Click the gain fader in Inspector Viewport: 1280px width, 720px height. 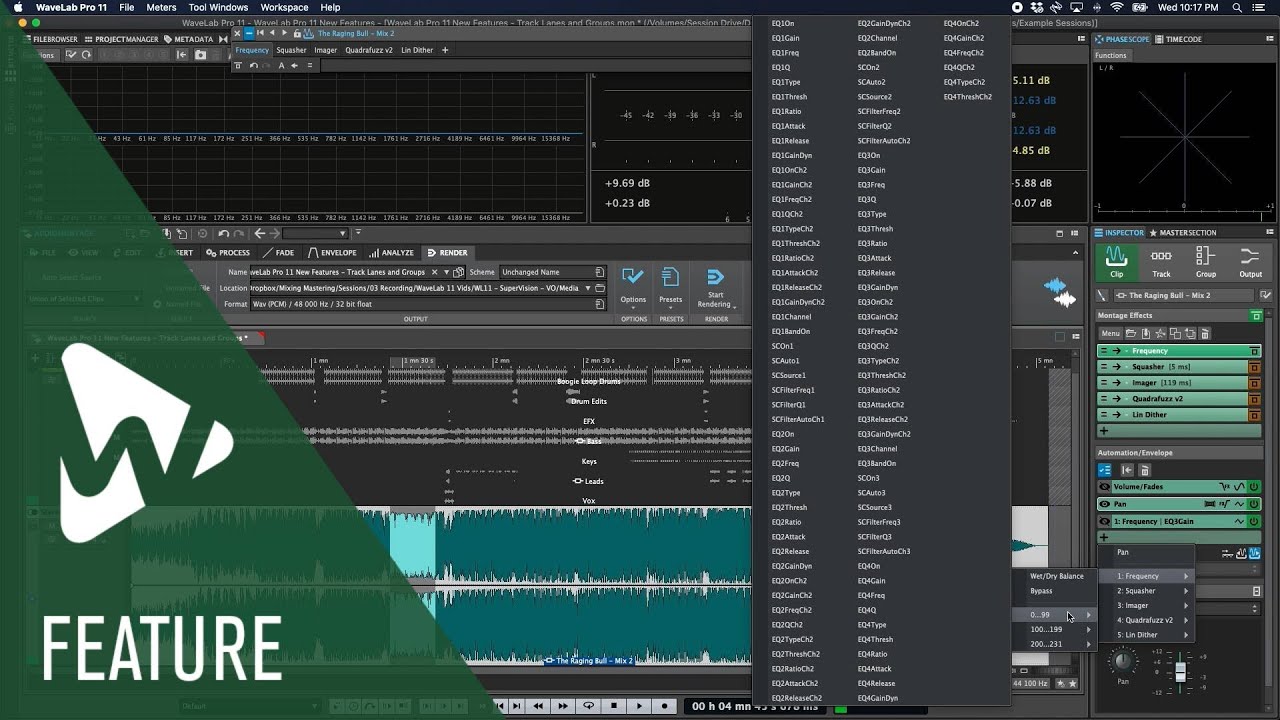(1181, 670)
